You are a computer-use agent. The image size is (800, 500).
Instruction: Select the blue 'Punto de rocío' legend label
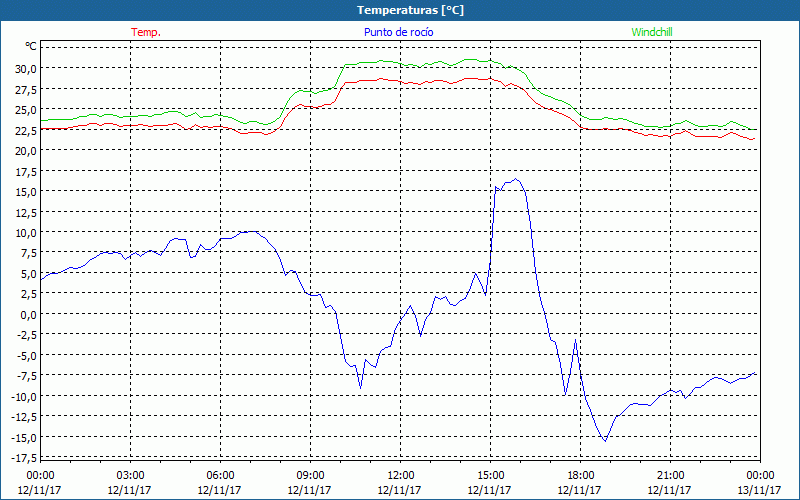point(398,32)
